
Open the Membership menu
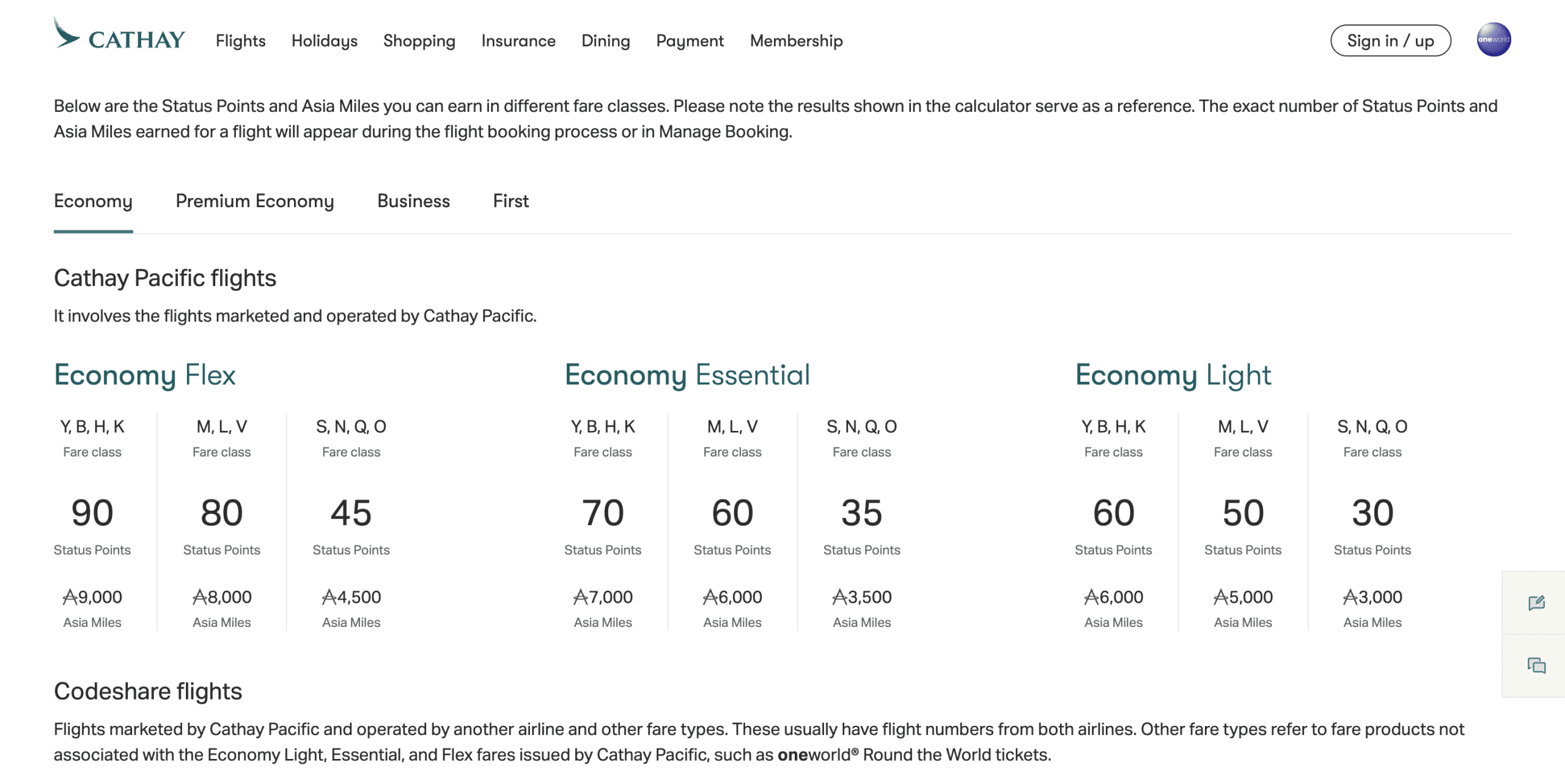tap(796, 41)
